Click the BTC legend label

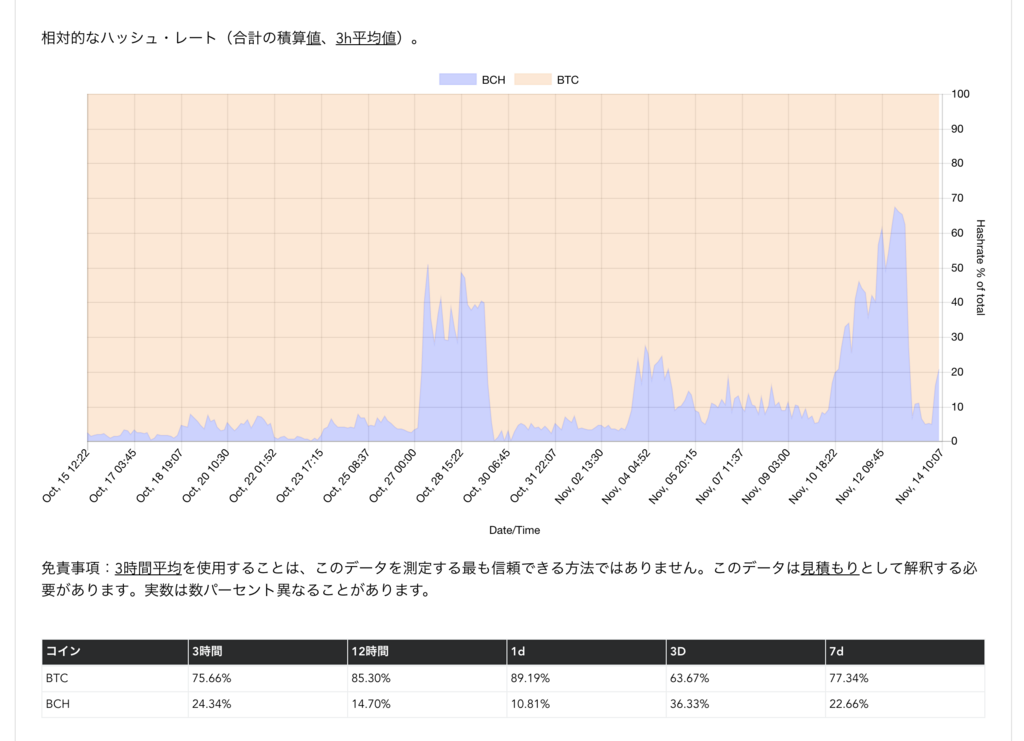568,80
